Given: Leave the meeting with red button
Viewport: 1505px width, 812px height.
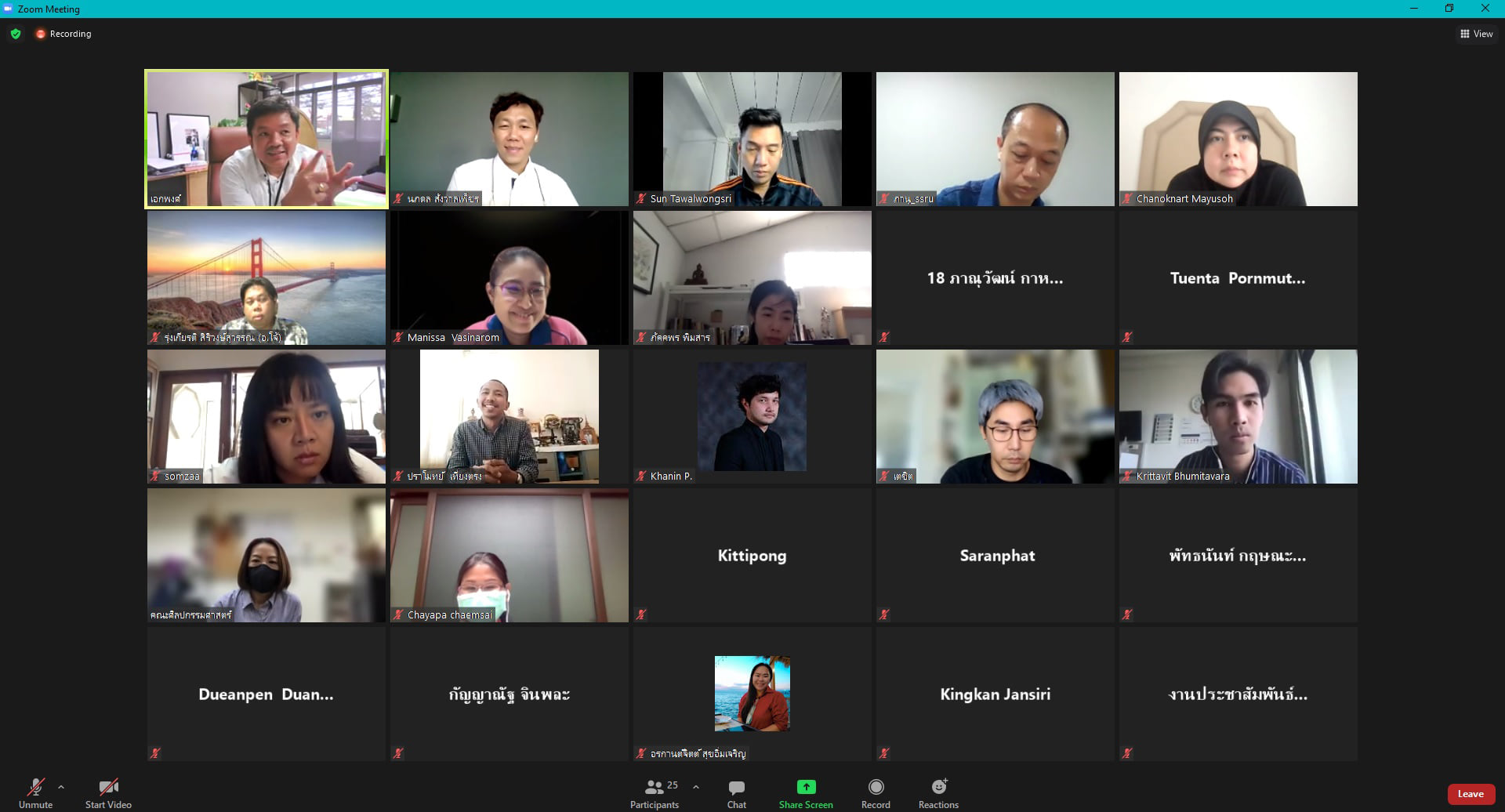Looking at the screenshot, I should (x=1471, y=794).
